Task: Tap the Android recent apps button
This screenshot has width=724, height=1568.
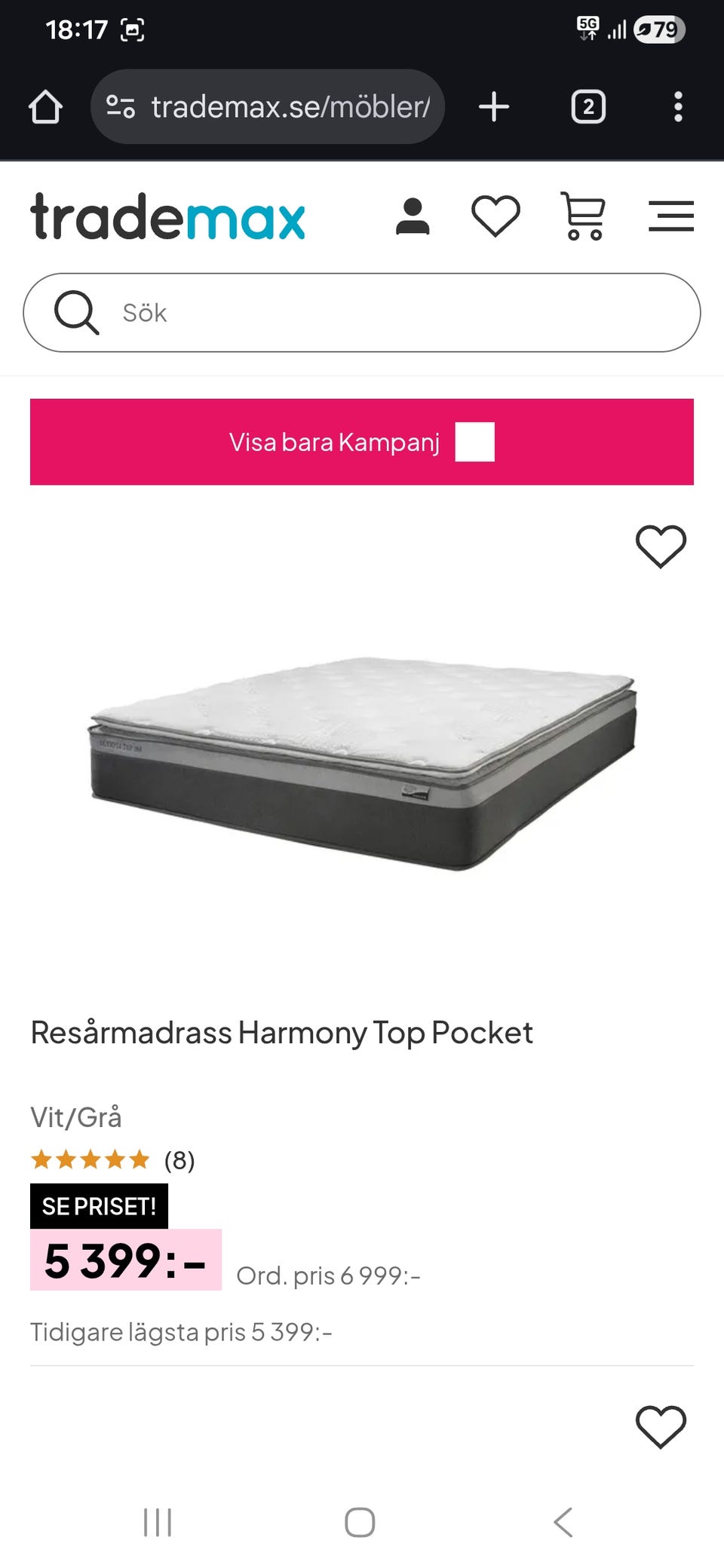Action: click(158, 1523)
